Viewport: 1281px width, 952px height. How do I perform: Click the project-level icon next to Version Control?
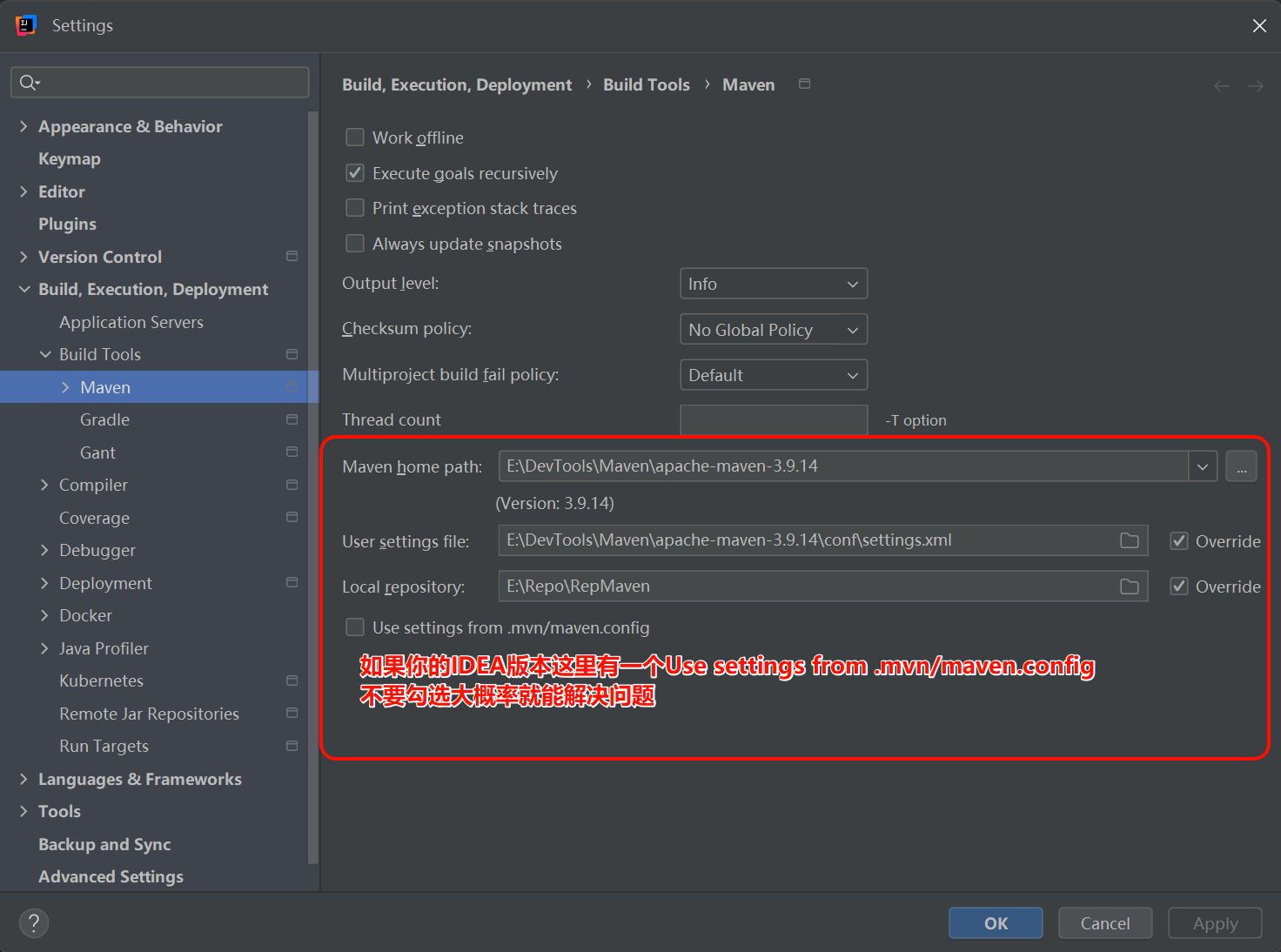pyautogui.click(x=292, y=256)
